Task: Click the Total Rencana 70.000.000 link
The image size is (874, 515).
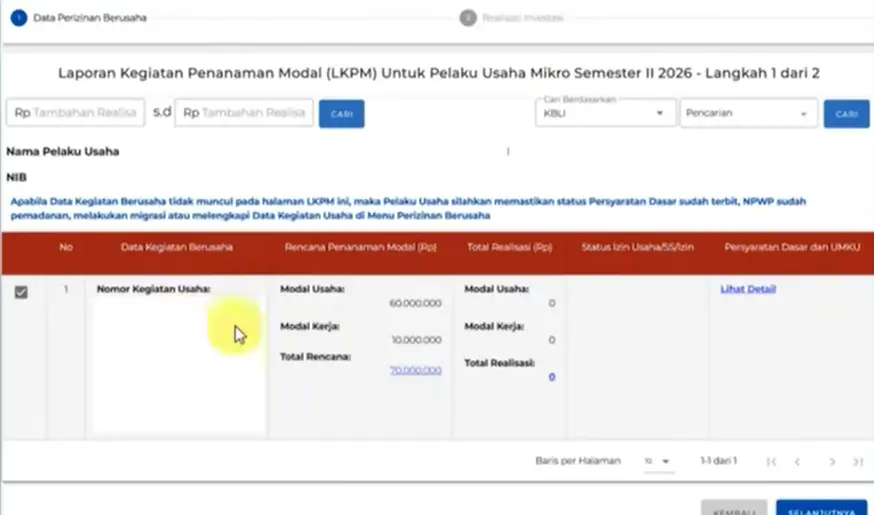Action: pos(416,370)
